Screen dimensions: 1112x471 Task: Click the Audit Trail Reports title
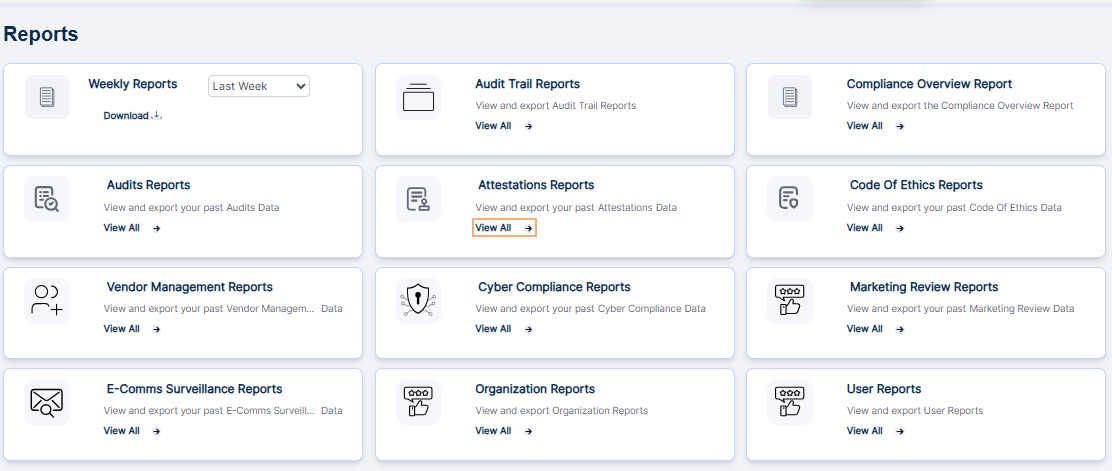coord(528,84)
